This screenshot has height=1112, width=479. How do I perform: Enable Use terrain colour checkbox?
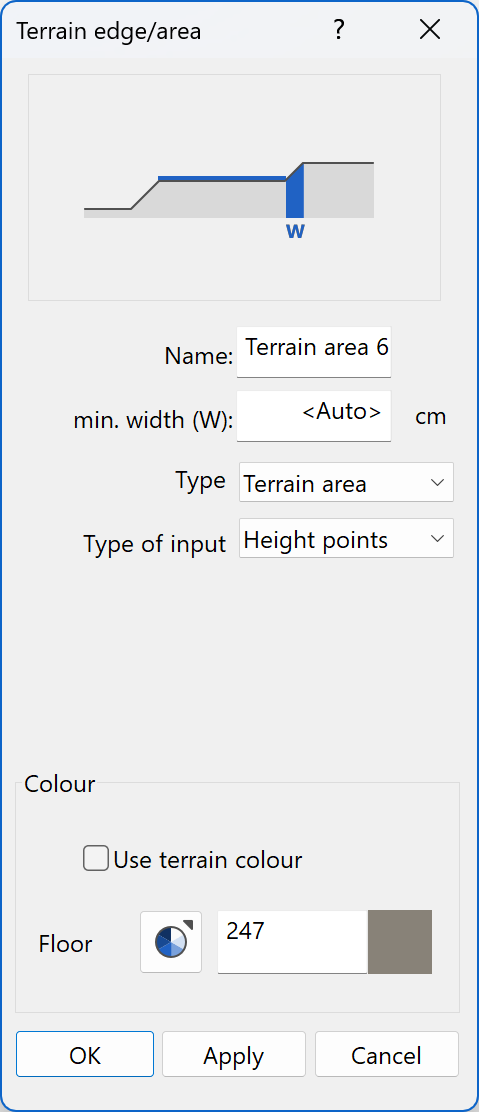coord(96,858)
